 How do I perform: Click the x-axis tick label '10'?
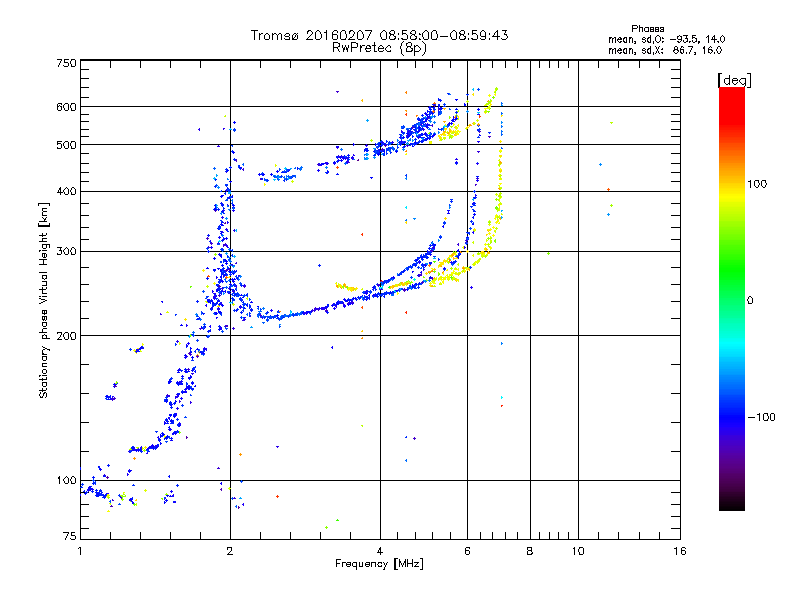578,551
